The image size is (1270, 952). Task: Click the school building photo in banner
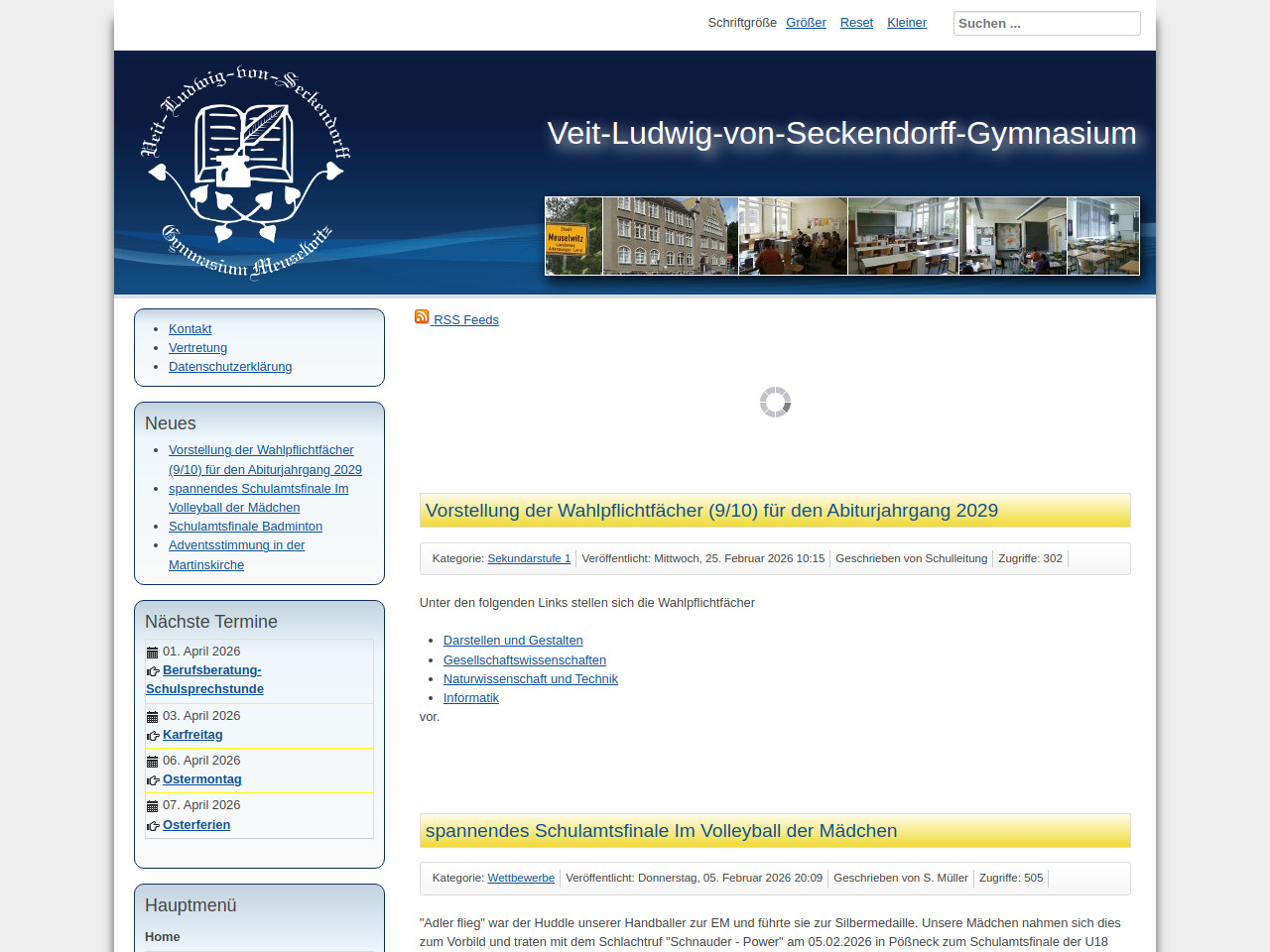[x=670, y=236]
